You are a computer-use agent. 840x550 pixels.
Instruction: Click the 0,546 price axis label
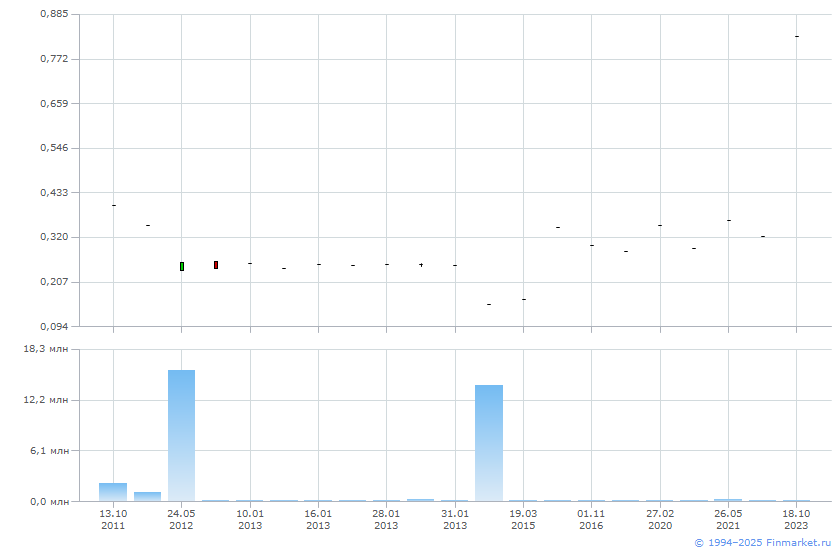click(54, 147)
